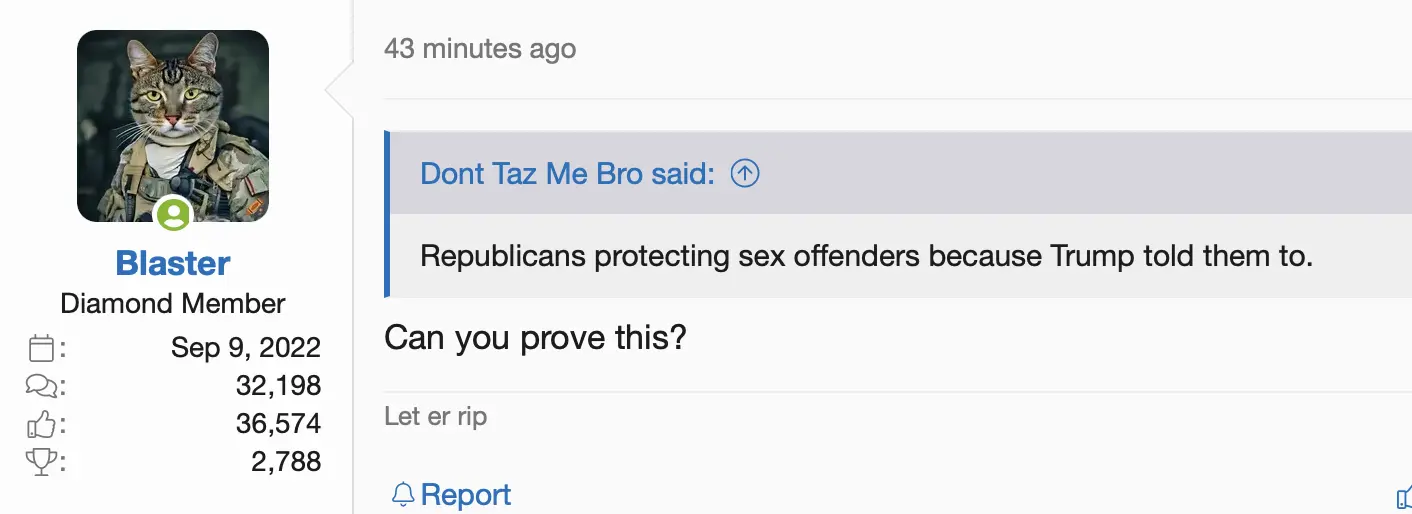Click the messages count speech bubble icon

[41, 386]
